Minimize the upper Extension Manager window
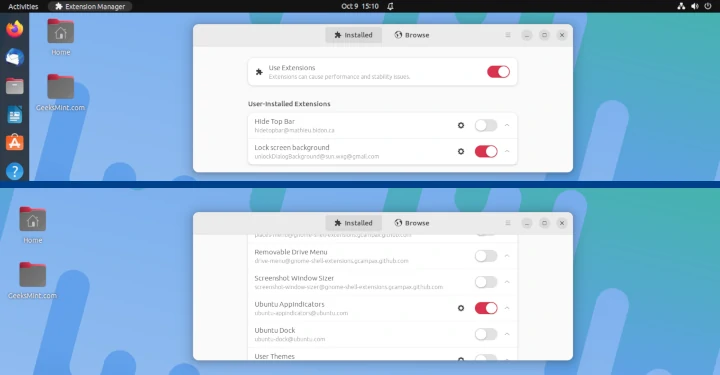Image resolution: width=720 pixels, height=375 pixels. (527, 35)
